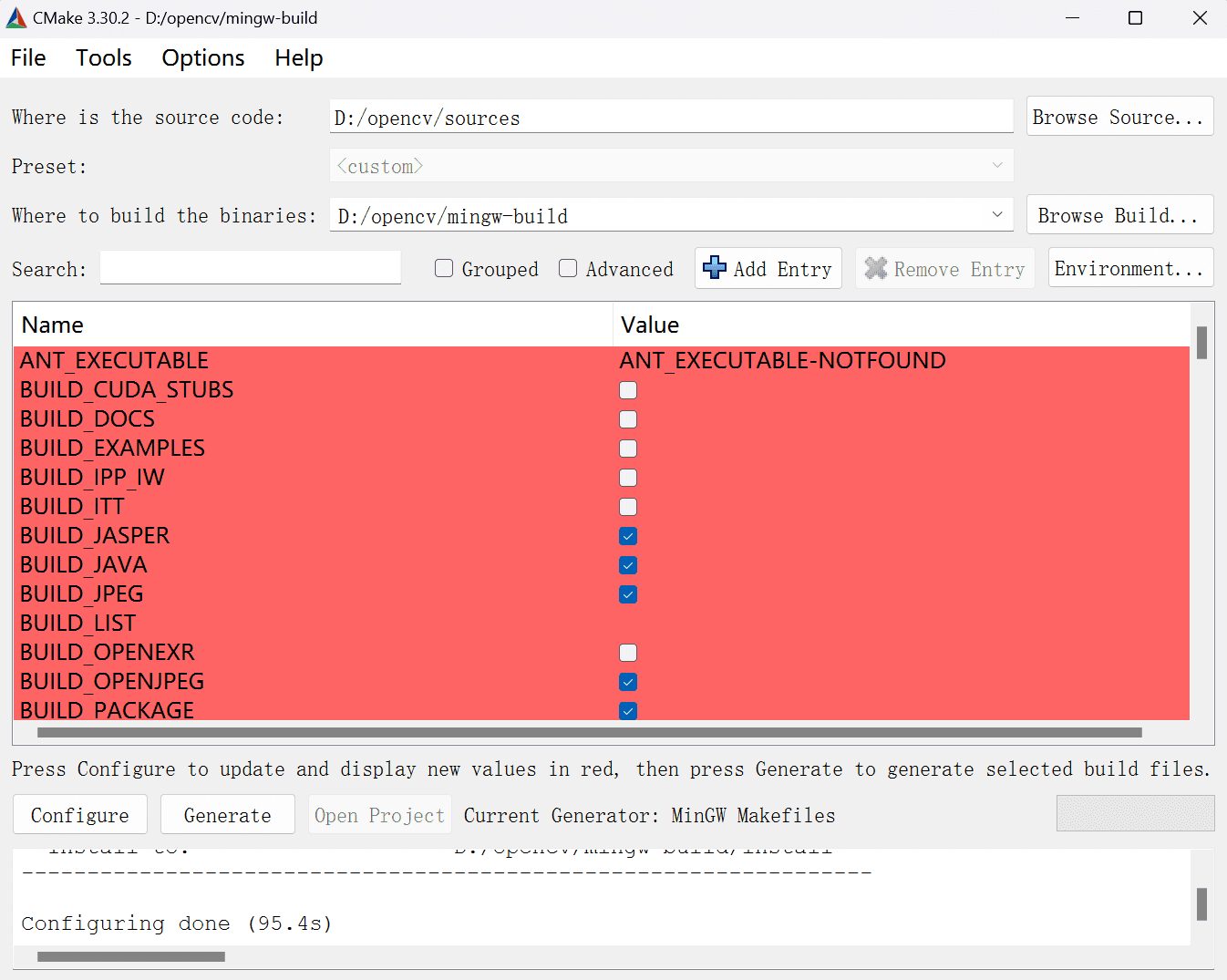Maximize the CMake window

point(1136,18)
